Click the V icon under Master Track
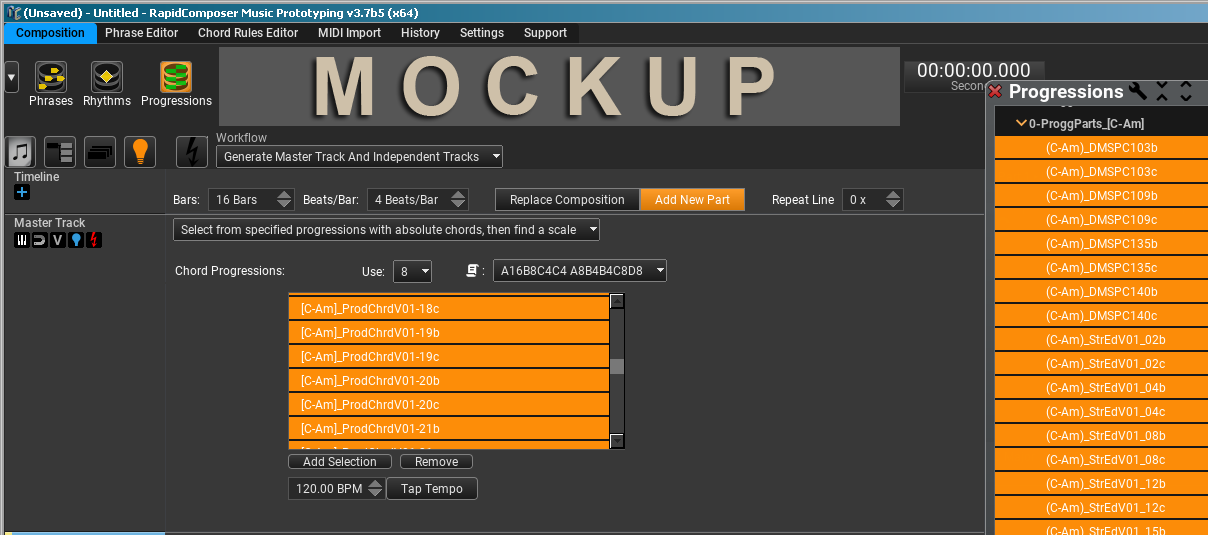The height and width of the screenshot is (535, 1208). (58, 240)
